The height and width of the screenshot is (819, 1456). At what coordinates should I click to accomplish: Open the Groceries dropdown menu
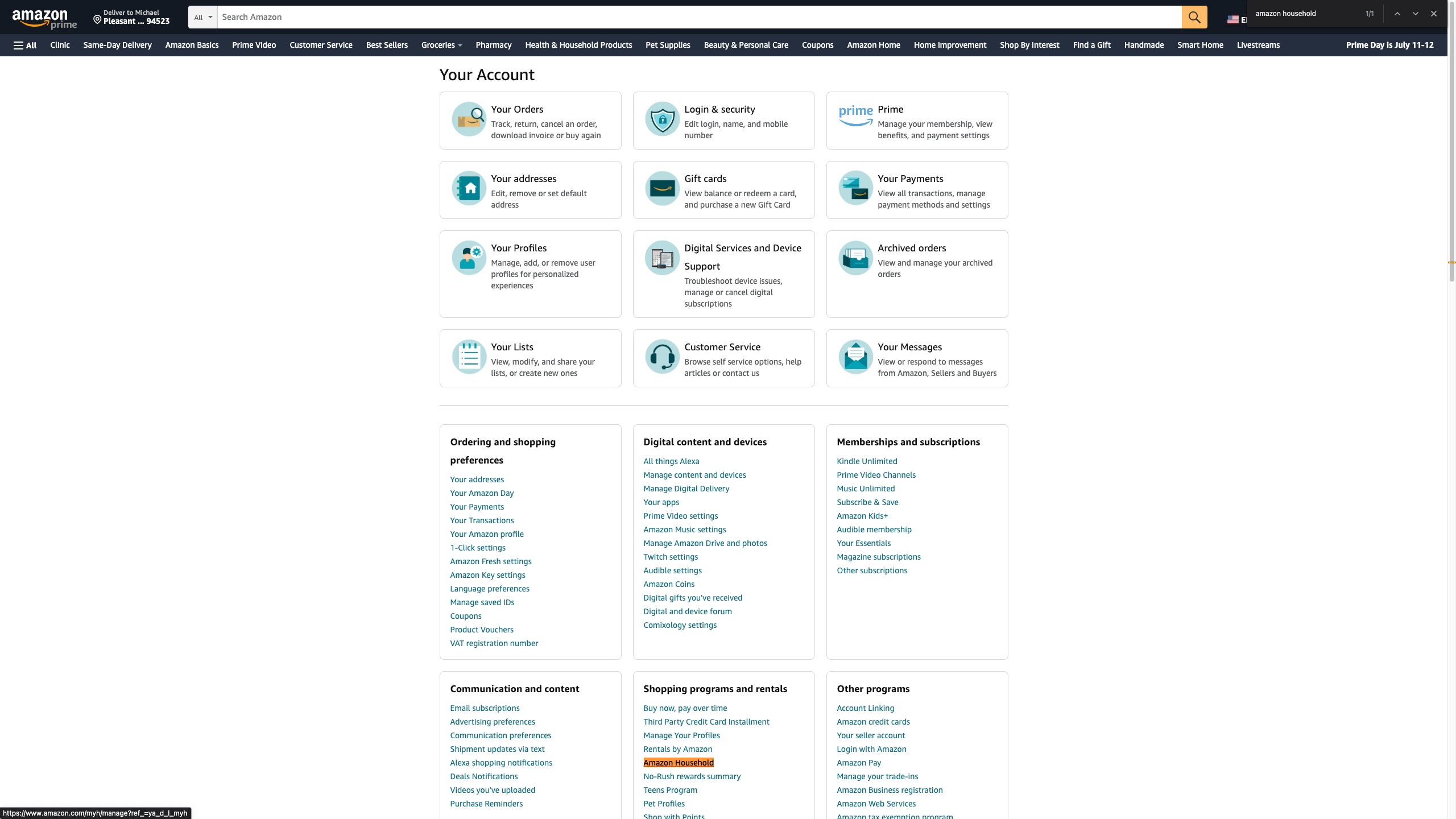click(441, 45)
